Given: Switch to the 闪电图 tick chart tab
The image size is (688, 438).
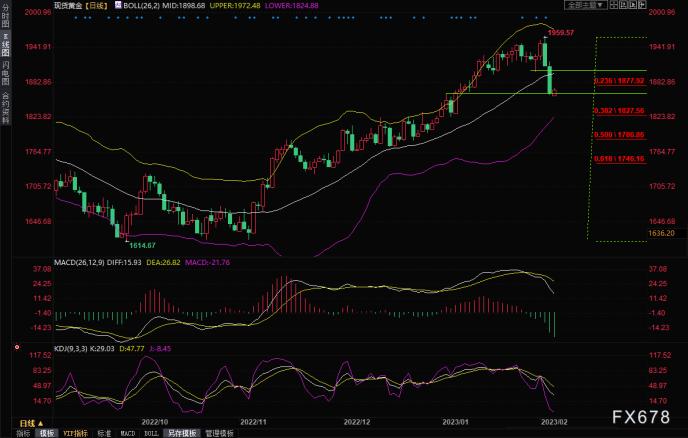Looking at the screenshot, I should 5,73.
